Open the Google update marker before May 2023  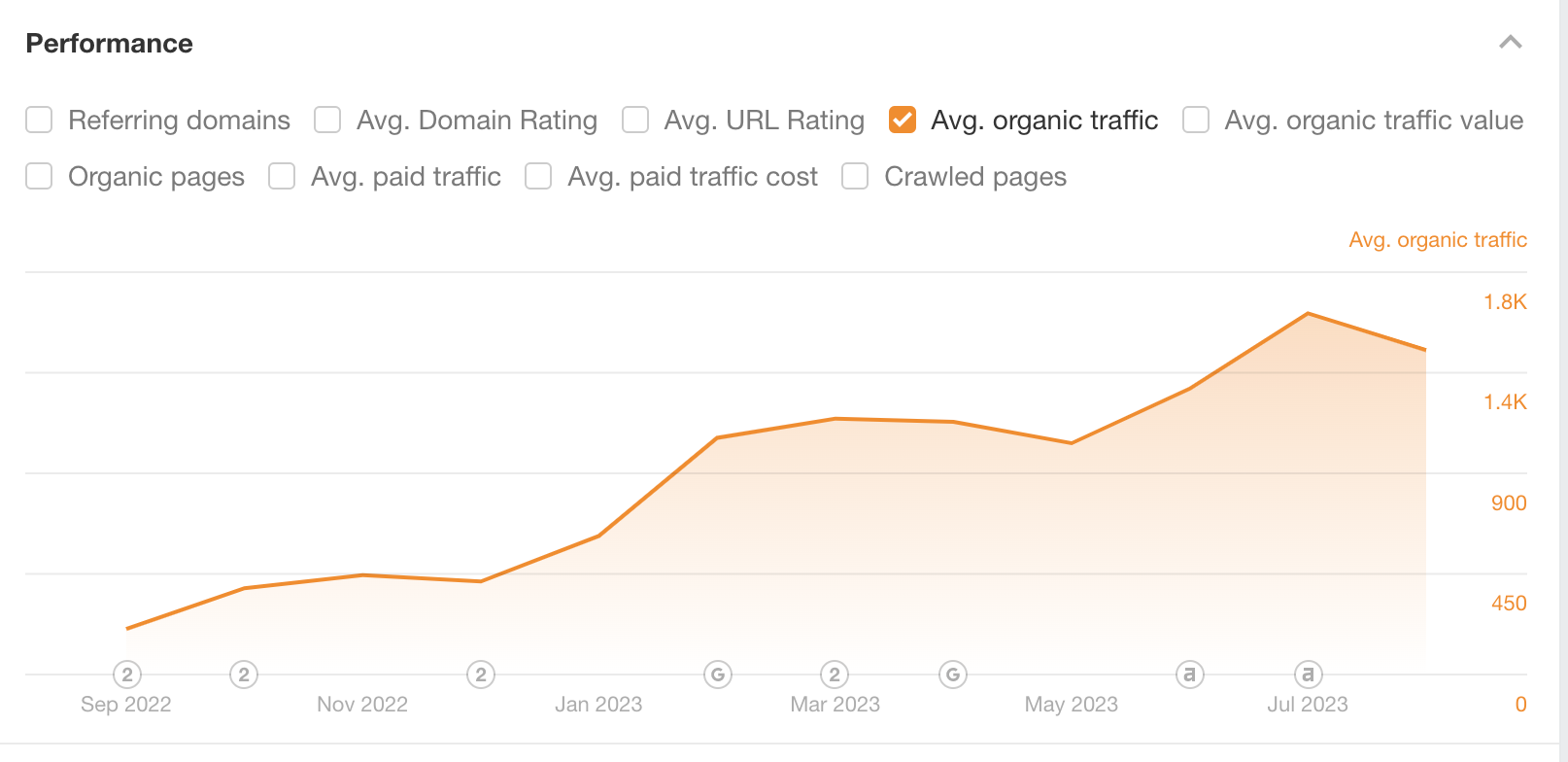pos(953,675)
